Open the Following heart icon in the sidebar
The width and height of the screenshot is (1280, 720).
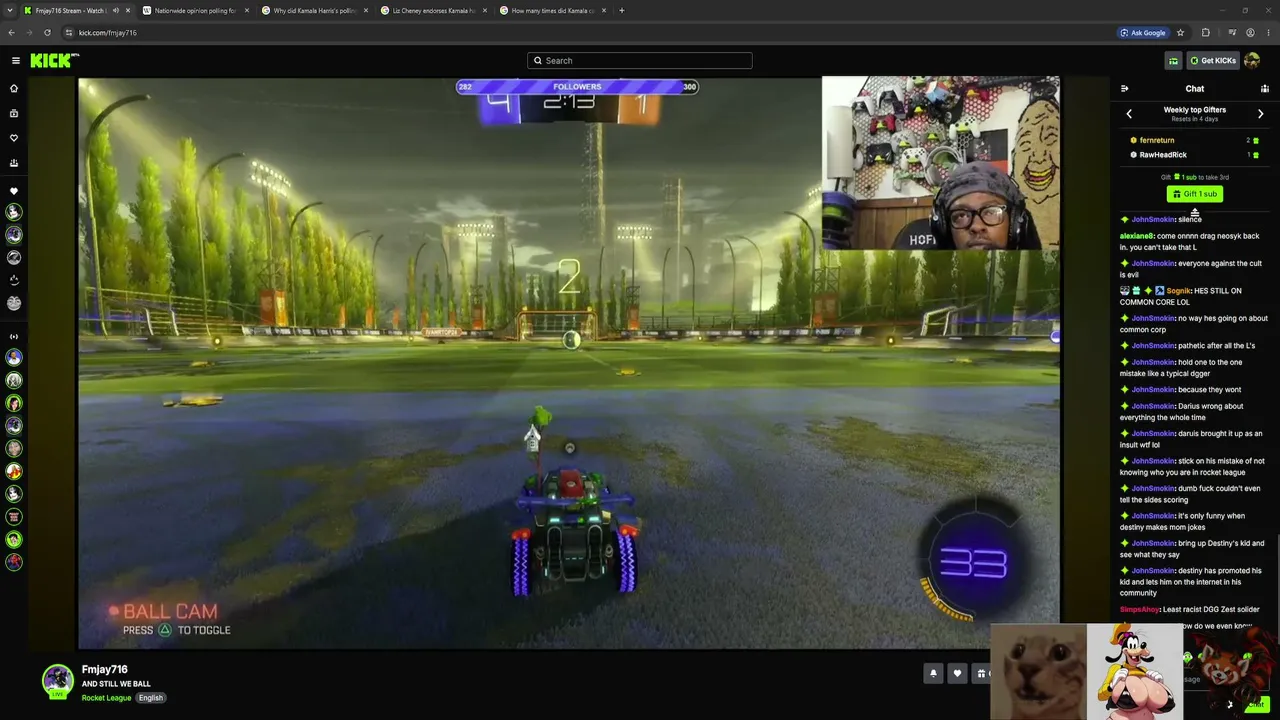pyautogui.click(x=14, y=138)
